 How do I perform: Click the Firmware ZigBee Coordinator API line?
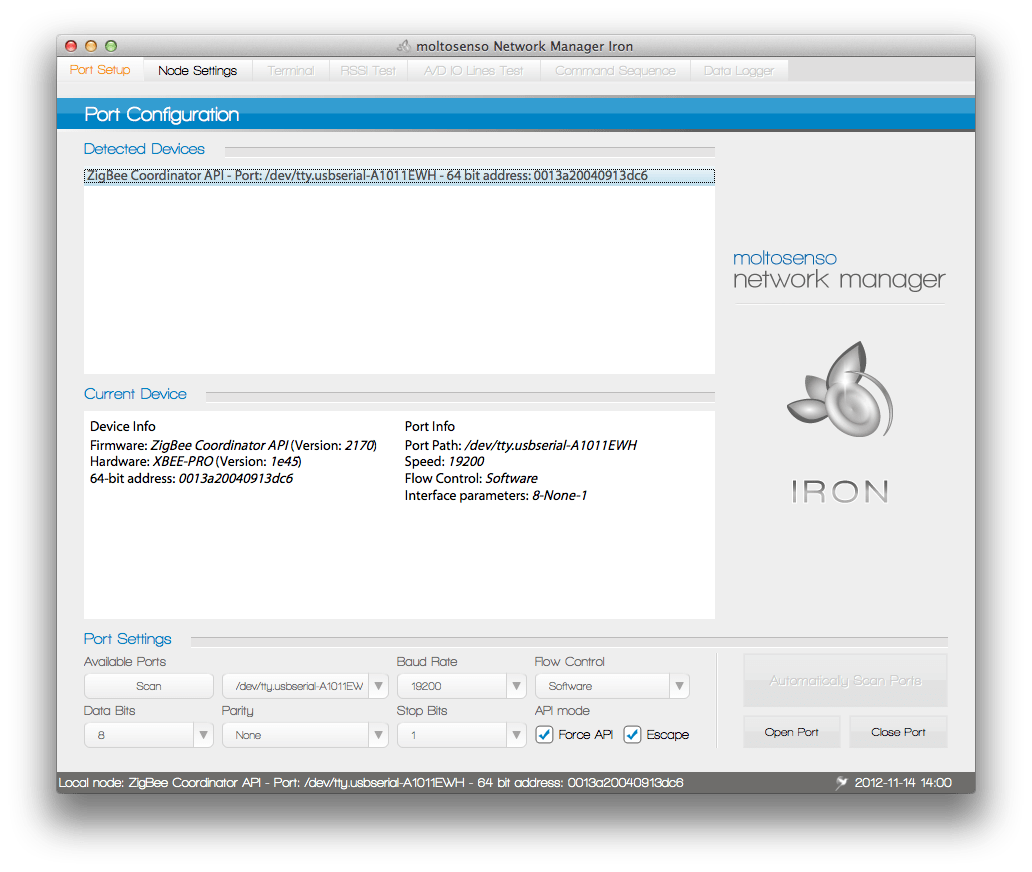234,446
